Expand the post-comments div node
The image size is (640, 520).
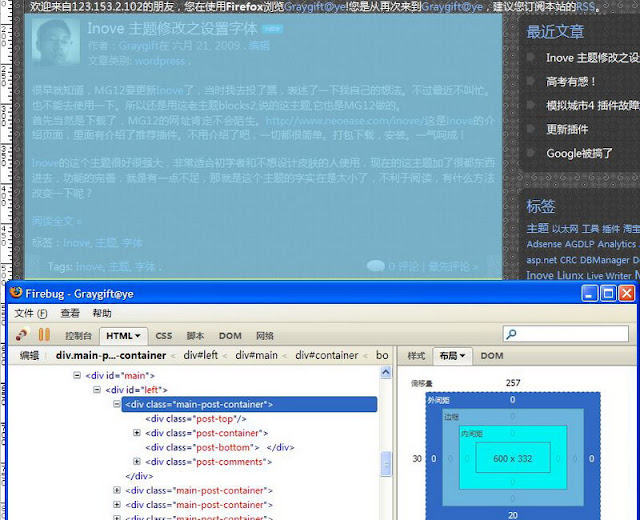tap(137, 461)
